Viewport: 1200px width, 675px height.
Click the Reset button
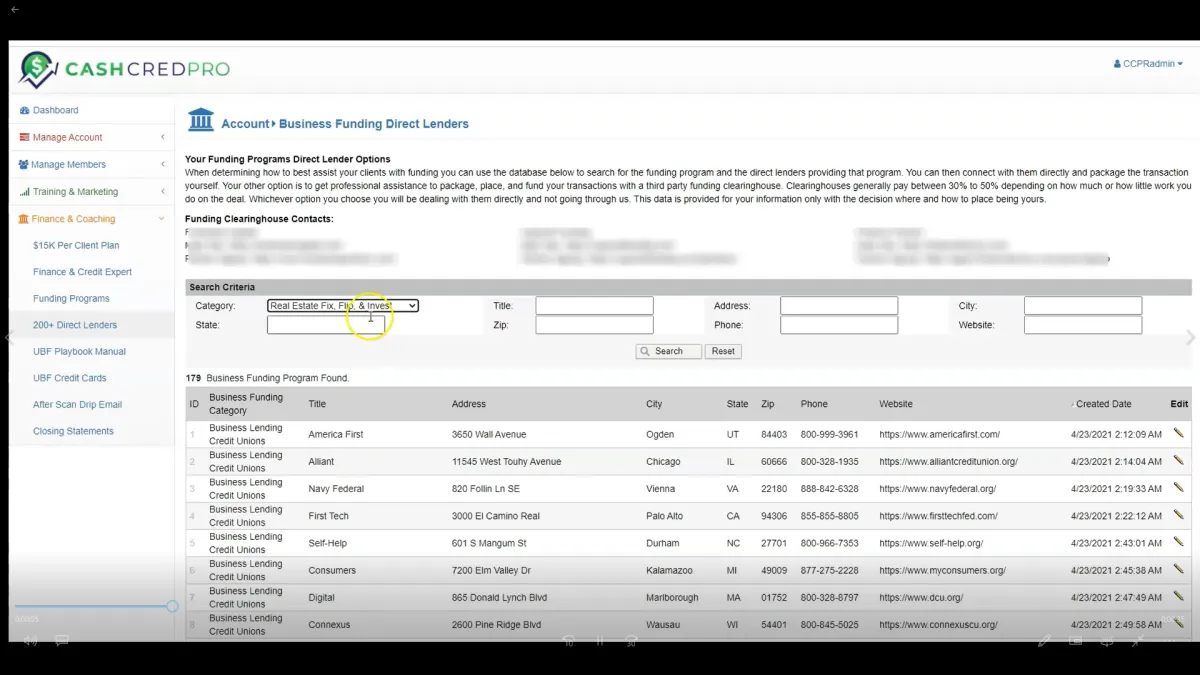723,351
